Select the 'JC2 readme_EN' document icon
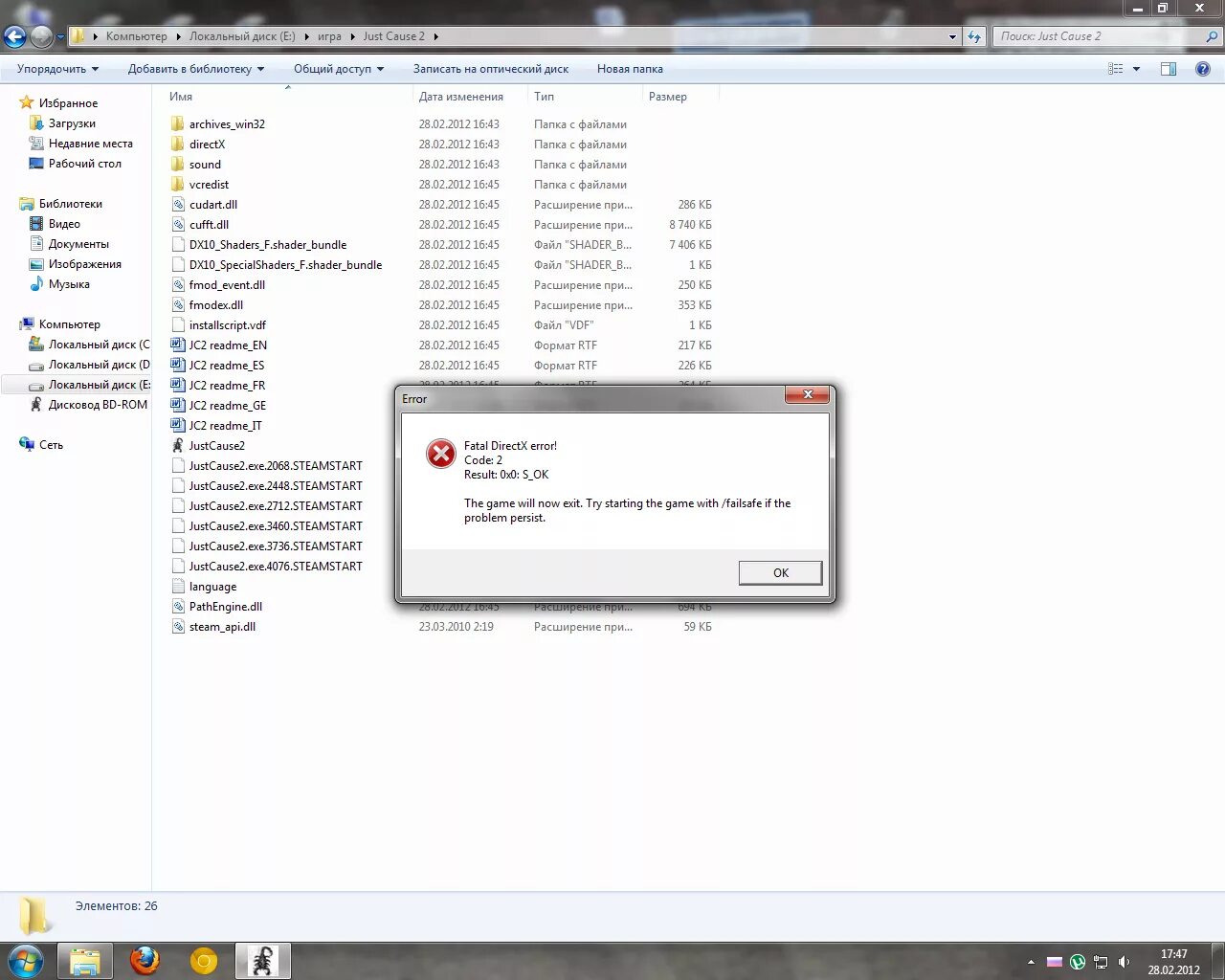This screenshot has height=980, width=1225. click(178, 345)
